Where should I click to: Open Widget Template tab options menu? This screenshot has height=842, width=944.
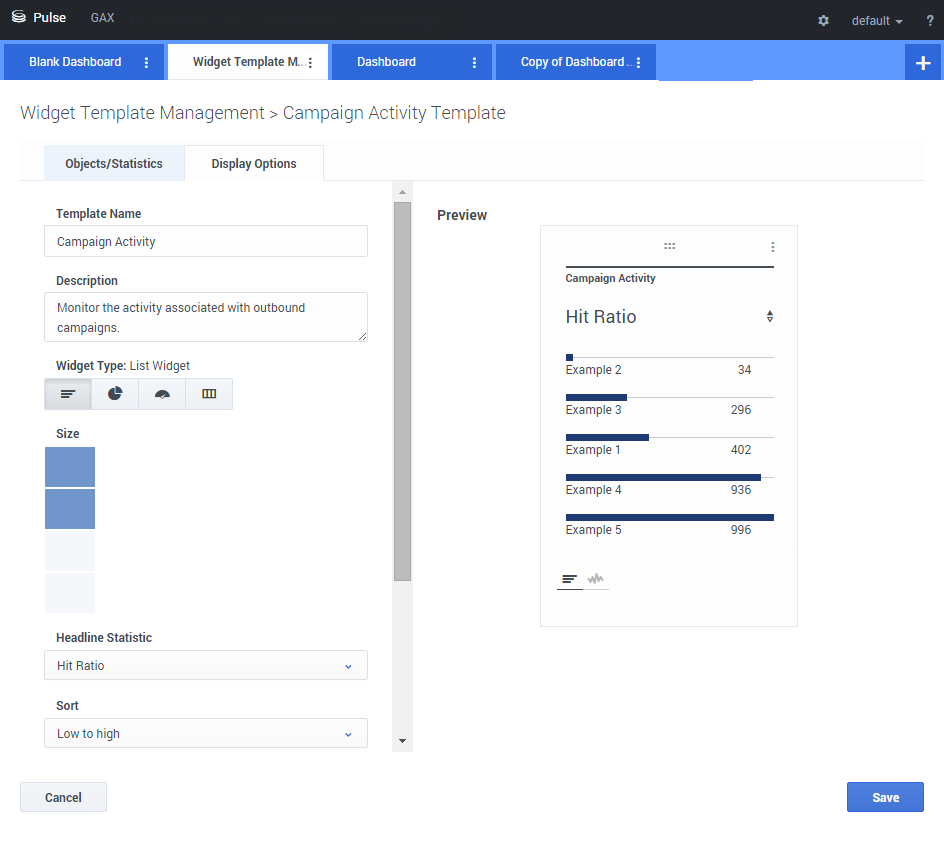311,63
